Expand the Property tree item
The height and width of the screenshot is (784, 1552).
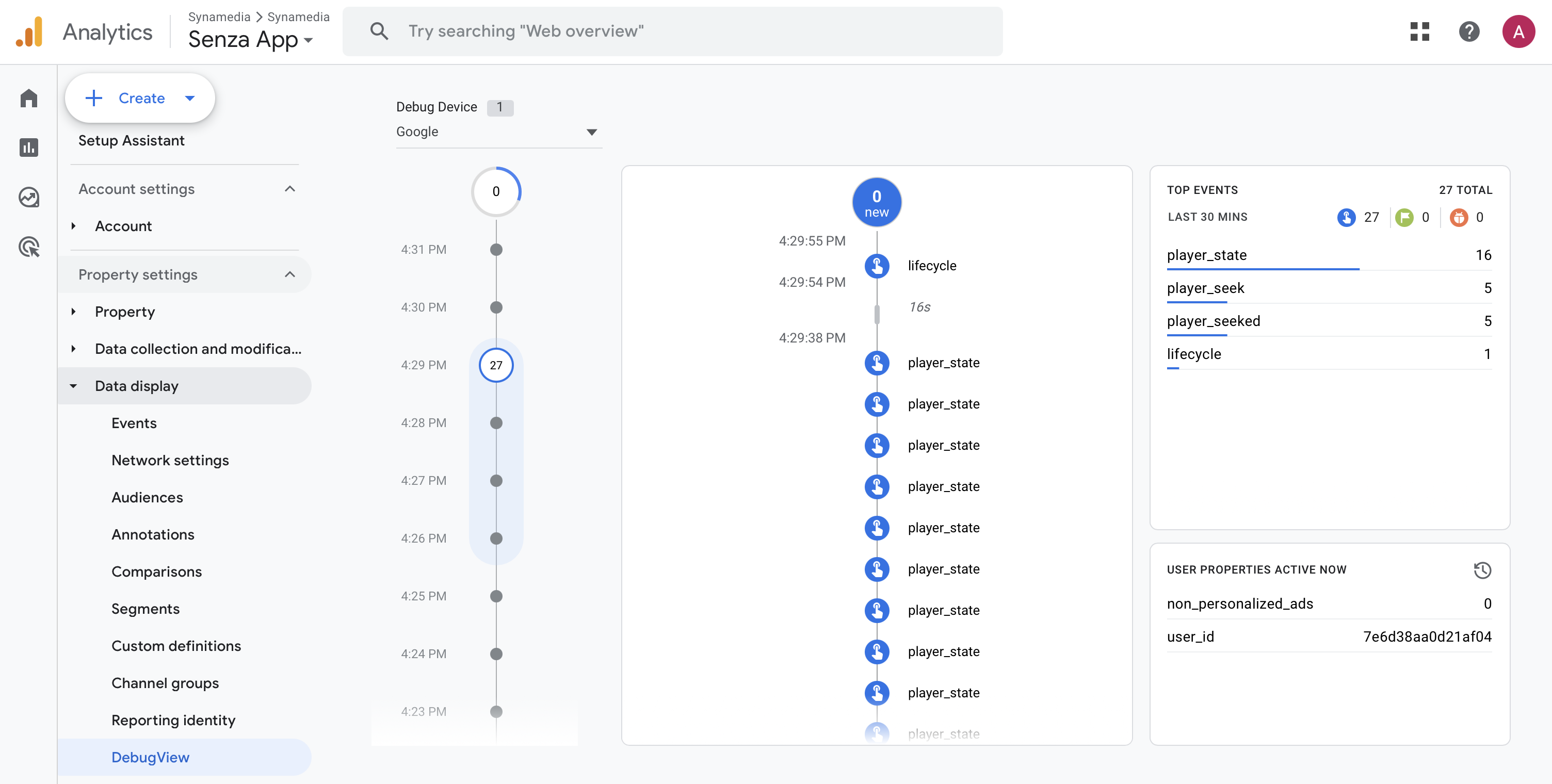(x=73, y=312)
